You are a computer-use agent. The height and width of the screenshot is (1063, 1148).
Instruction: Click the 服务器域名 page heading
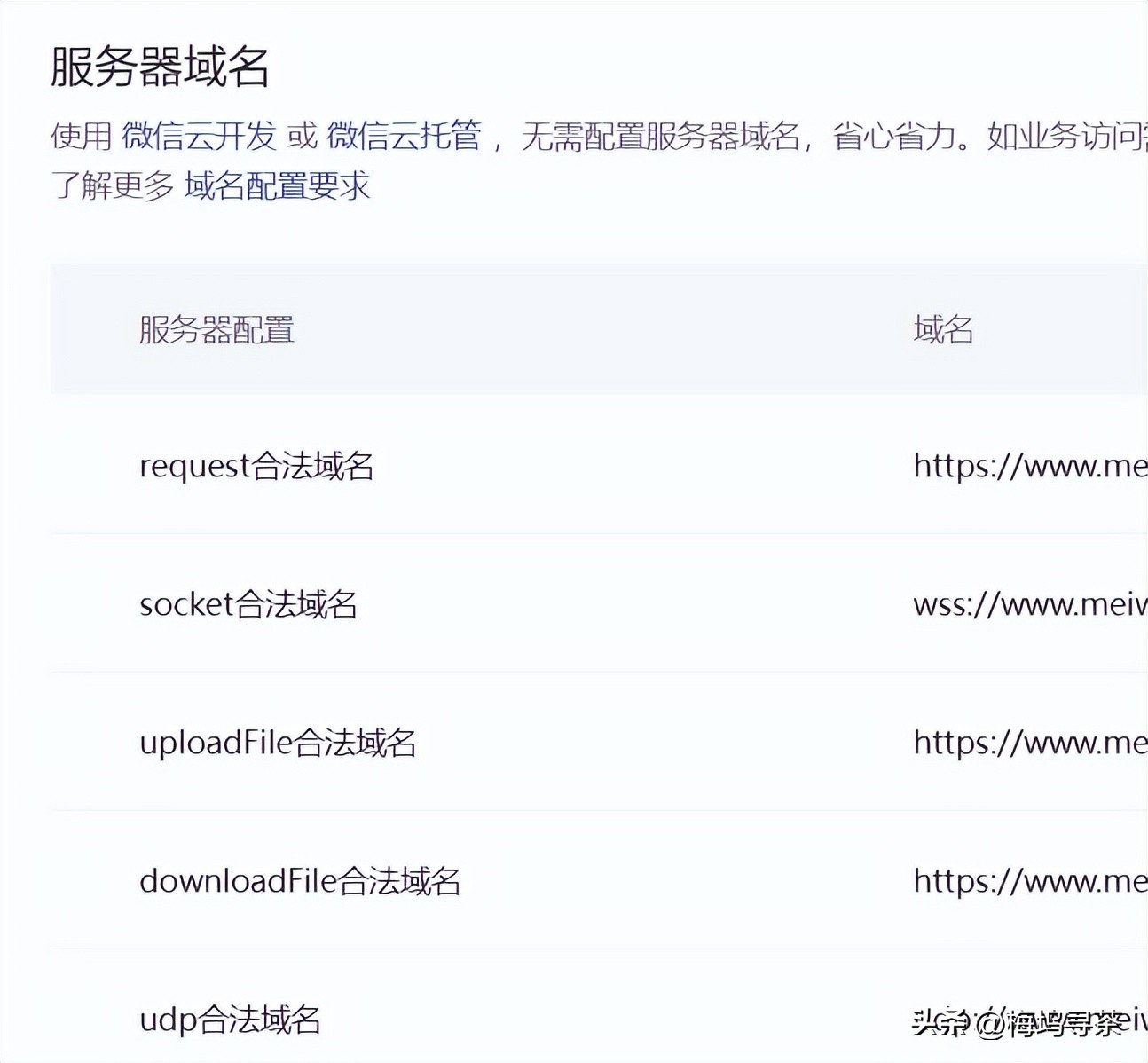[x=160, y=67]
